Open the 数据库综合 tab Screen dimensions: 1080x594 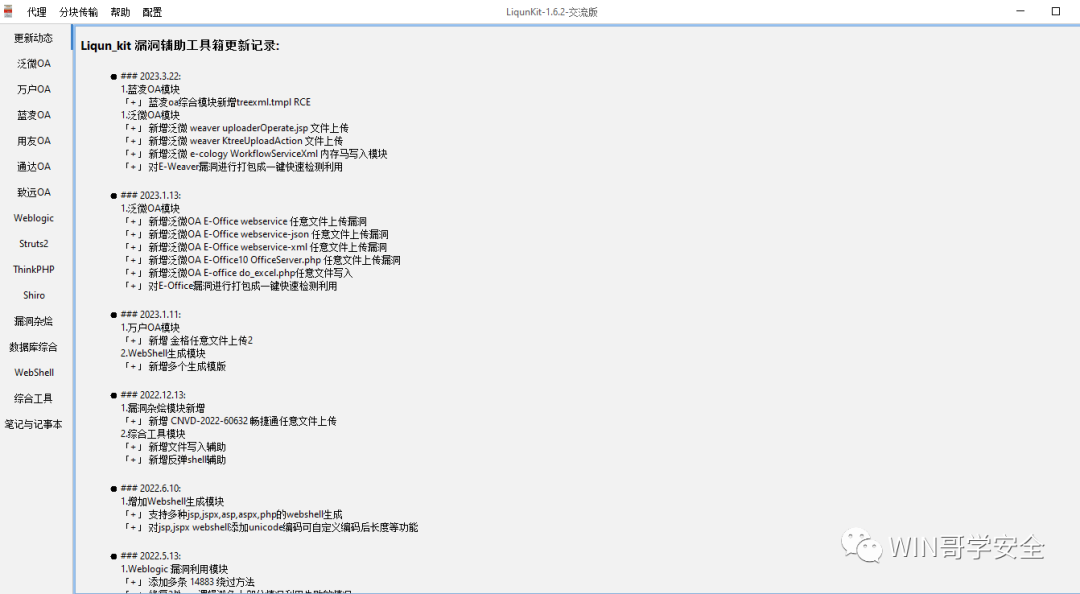click(34, 347)
